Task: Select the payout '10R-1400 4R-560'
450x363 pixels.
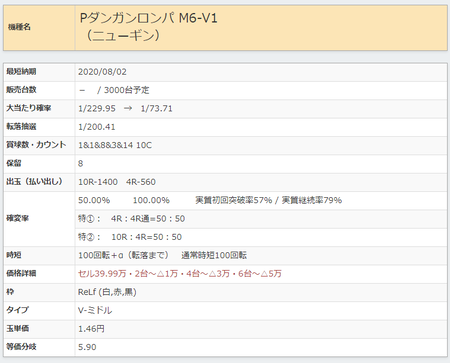Action: 117,182
